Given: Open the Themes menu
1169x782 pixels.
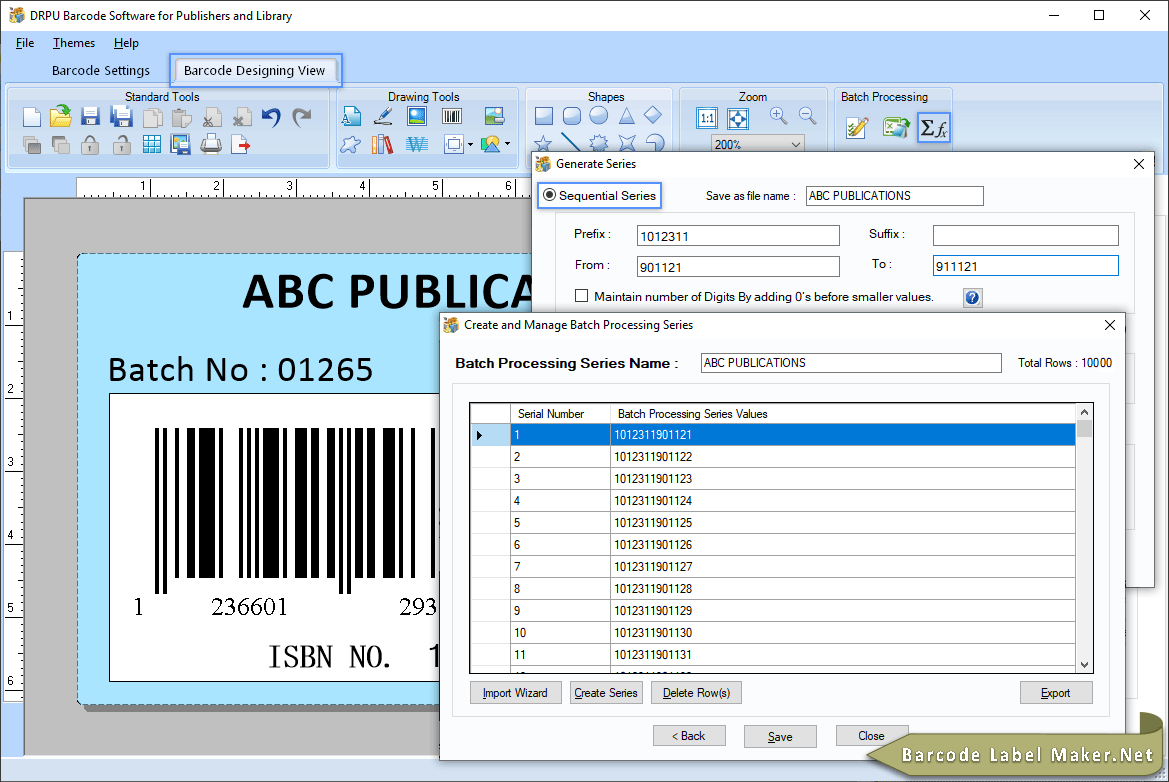Looking at the screenshot, I should pyautogui.click(x=74, y=42).
